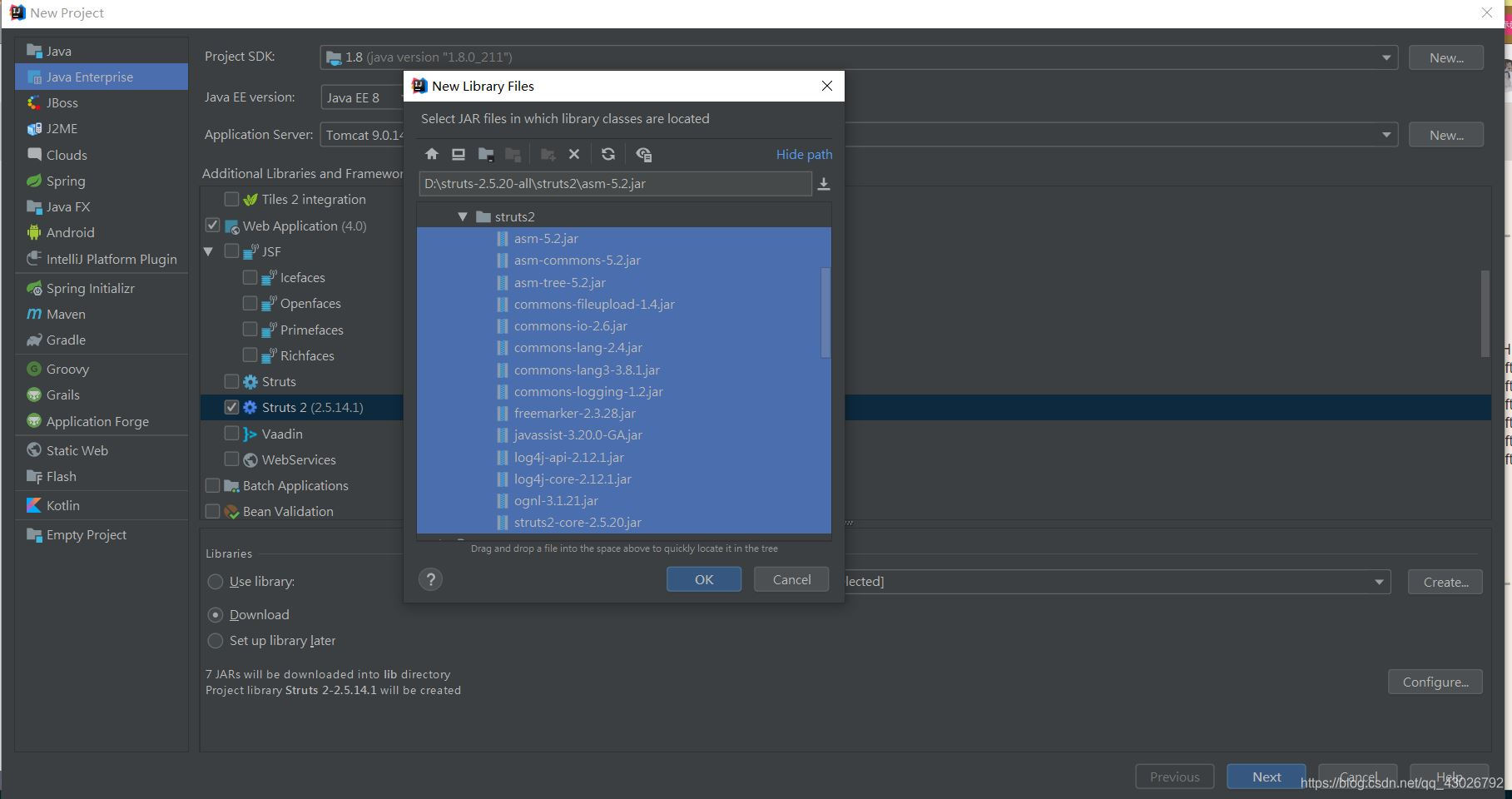Check the Batch Applications checkbox
Viewport: 1512px width, 799px height.
212,485
